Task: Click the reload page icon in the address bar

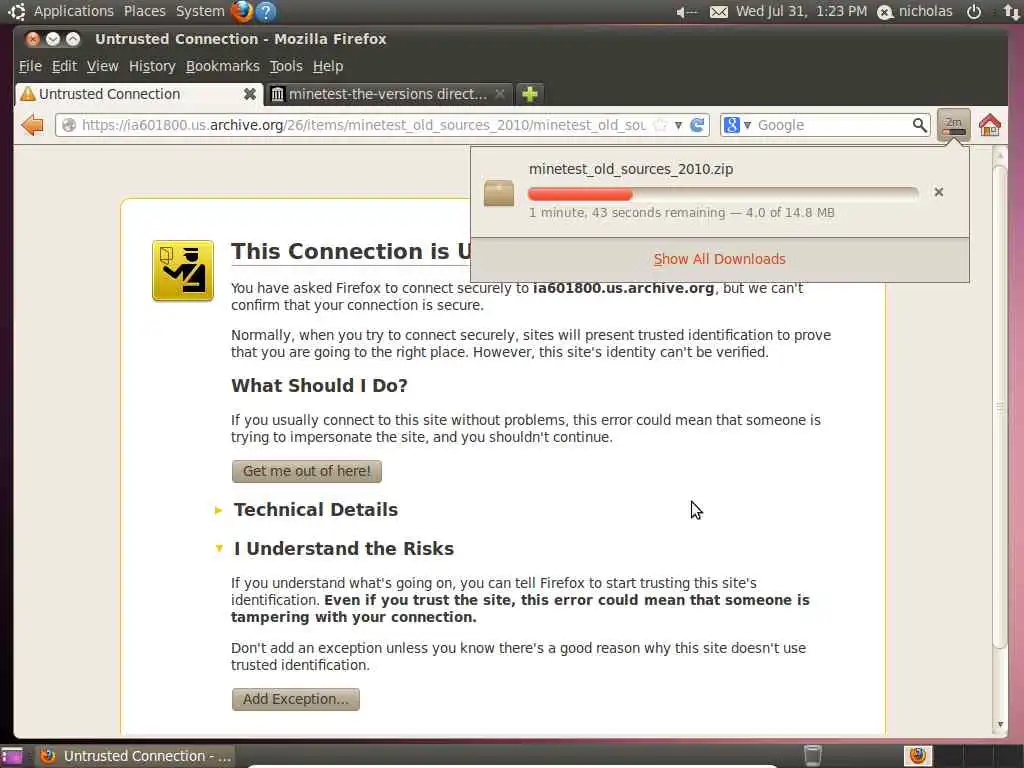Action: click(x=697, y=125)
